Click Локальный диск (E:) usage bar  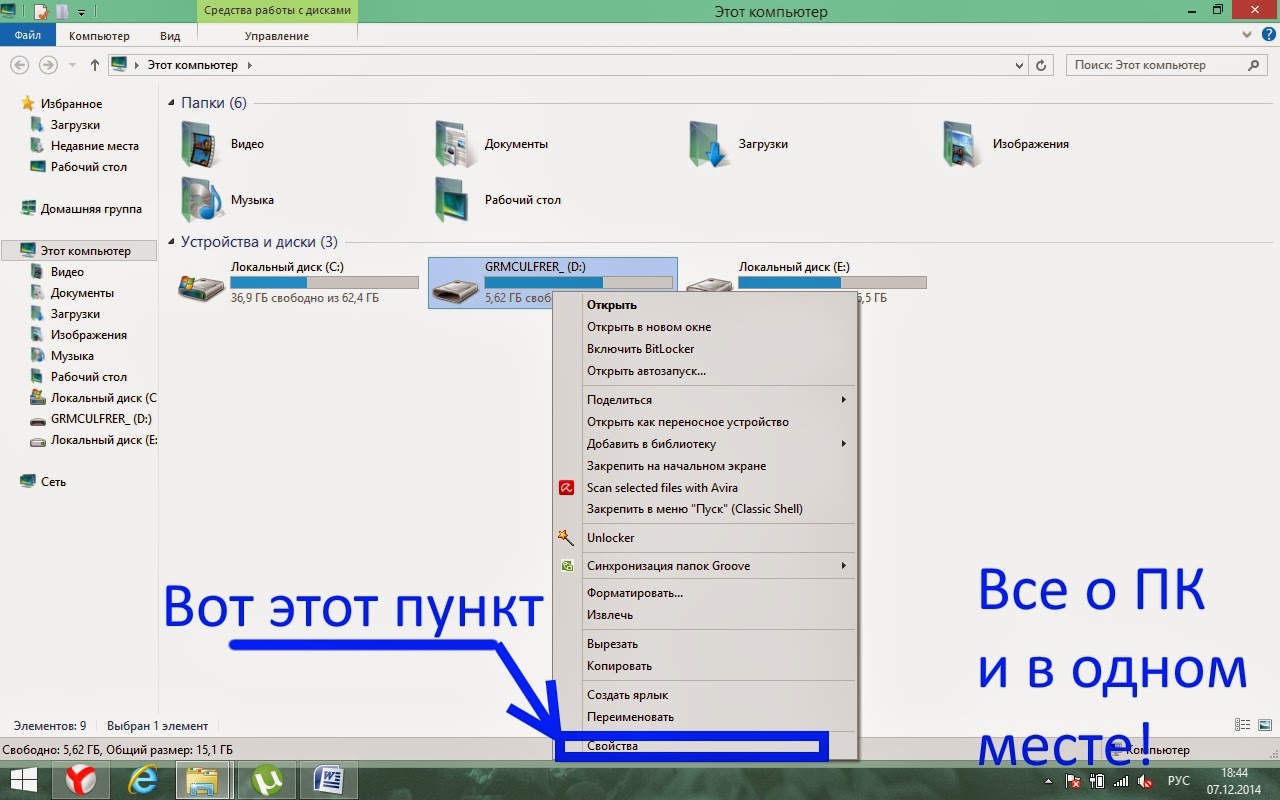click(x=832, y=283)
